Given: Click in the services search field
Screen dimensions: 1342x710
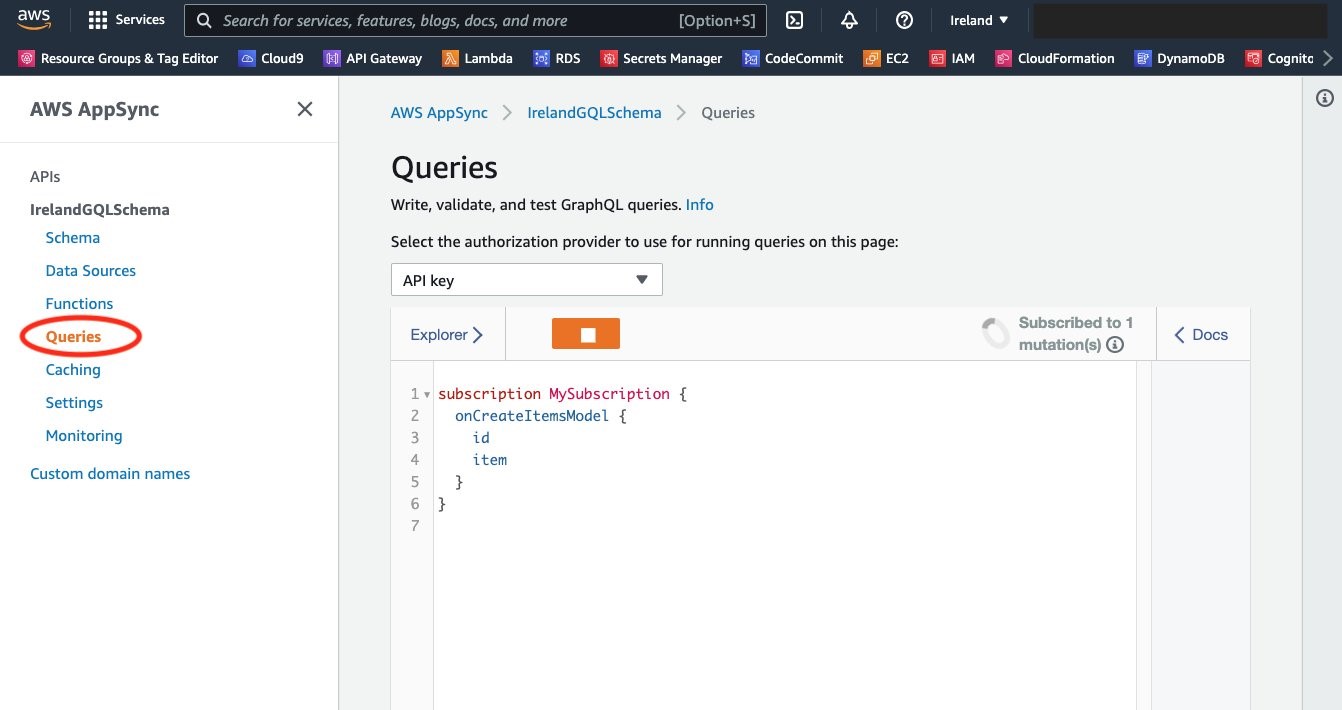Looking at the screenshot, I should [476, 20].
